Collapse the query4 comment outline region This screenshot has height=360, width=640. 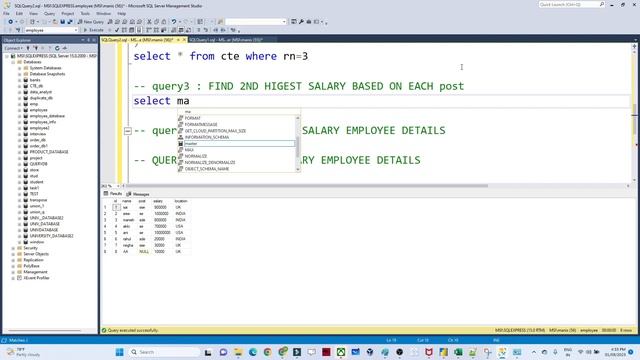click(x=128, y=131)
